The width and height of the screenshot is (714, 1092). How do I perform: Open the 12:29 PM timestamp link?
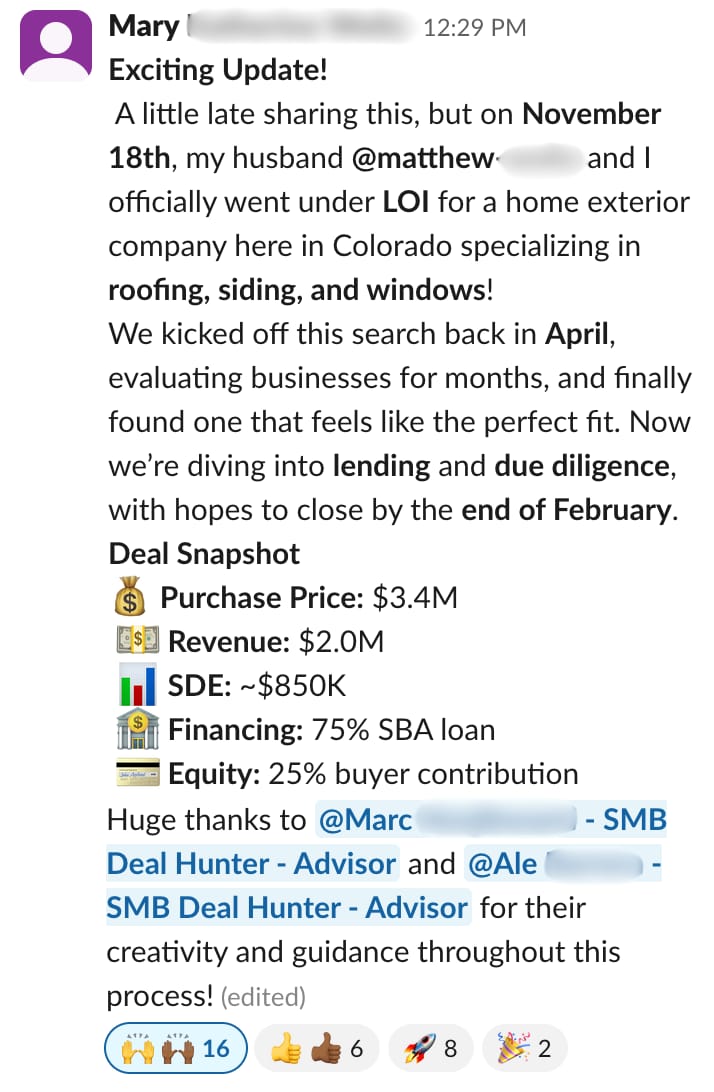474,28
